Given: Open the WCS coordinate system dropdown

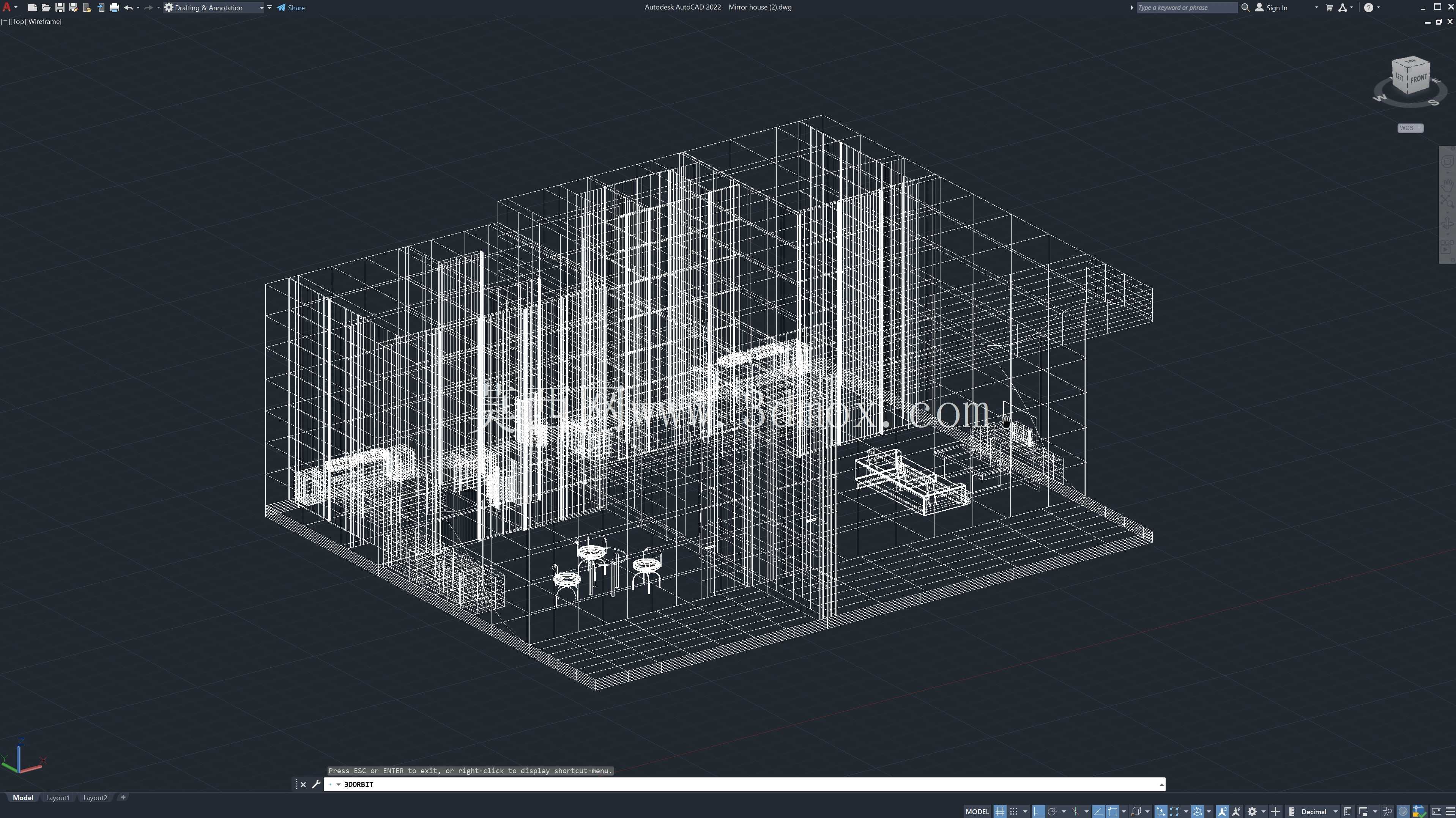Looking at the screenshot, I should pyautogui.click(x=1411, y=128).
